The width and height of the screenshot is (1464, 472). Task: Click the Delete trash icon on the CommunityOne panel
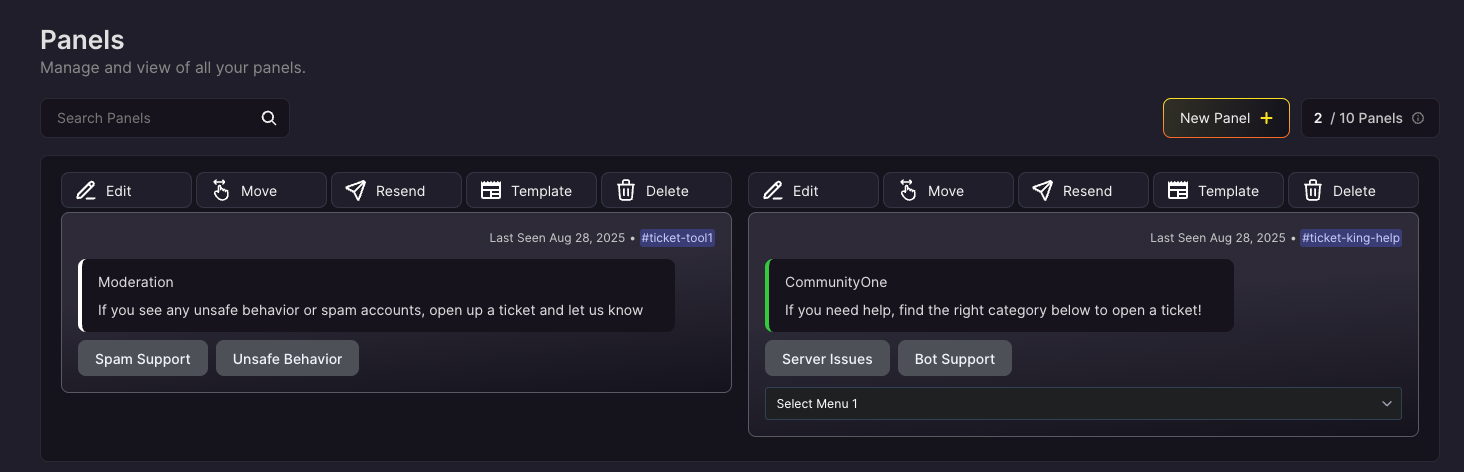tap(1313, 191)
